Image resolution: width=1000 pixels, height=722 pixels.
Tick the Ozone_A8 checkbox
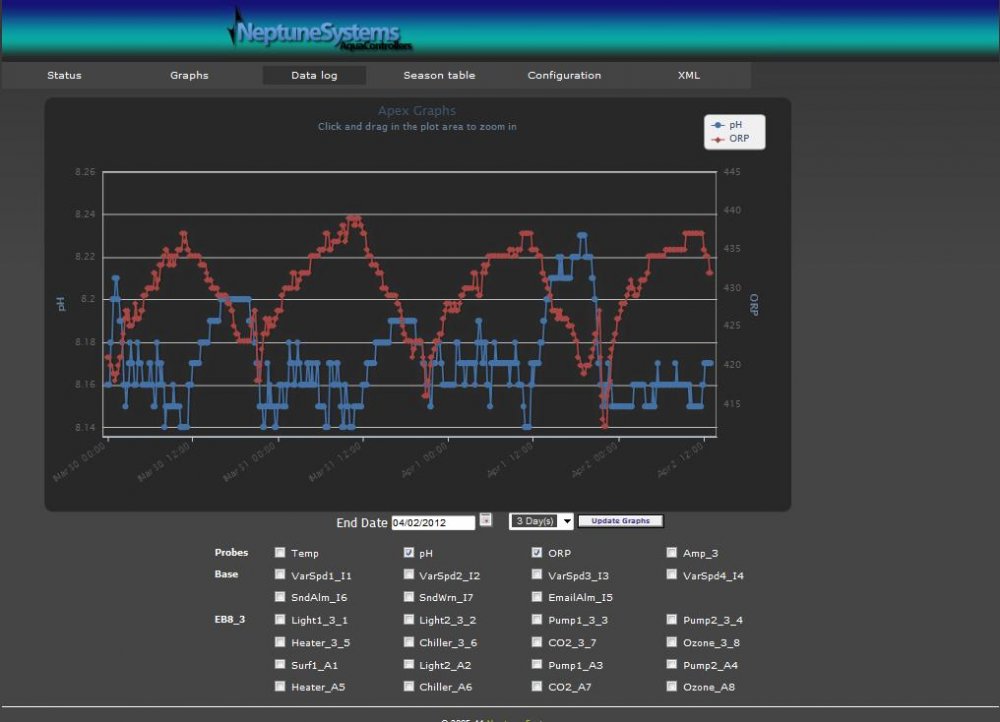tap(672, 686)
